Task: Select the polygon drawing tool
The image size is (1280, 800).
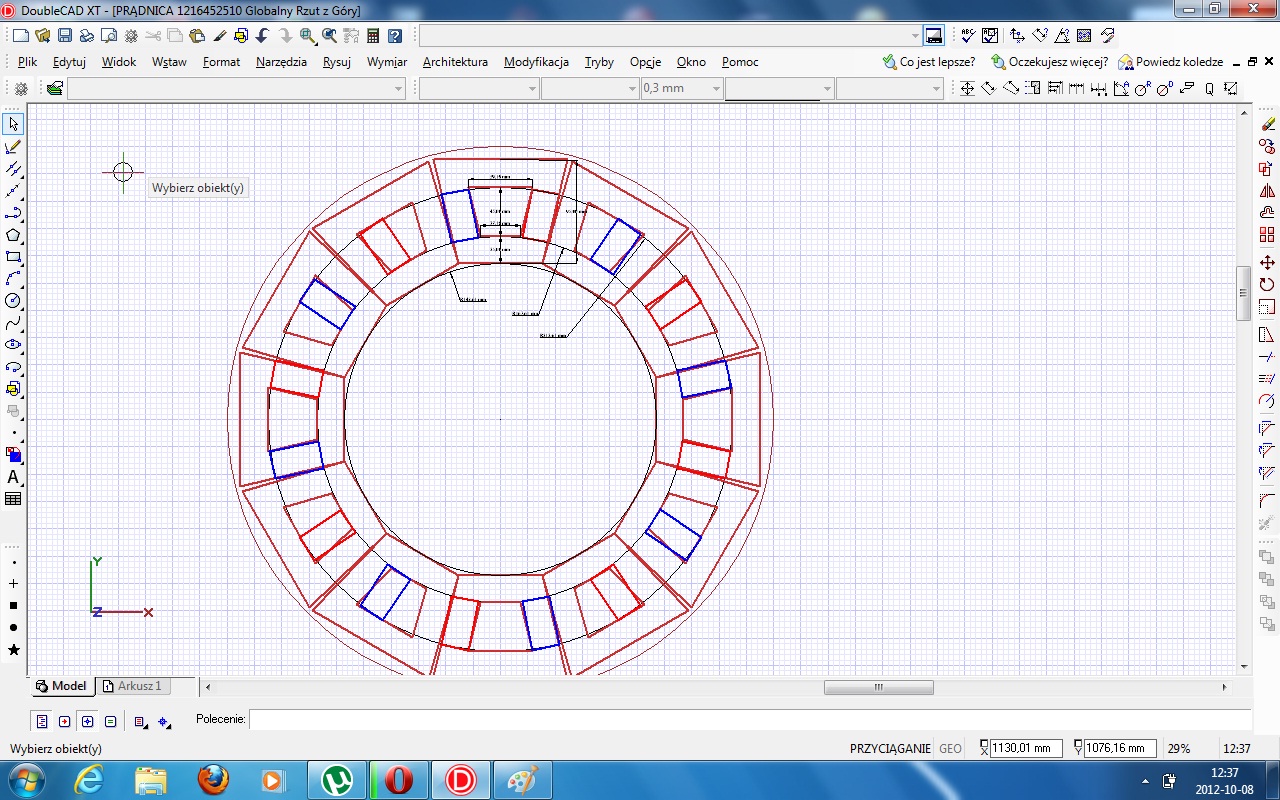Action: pyautogui.click(x=13, y=235)
